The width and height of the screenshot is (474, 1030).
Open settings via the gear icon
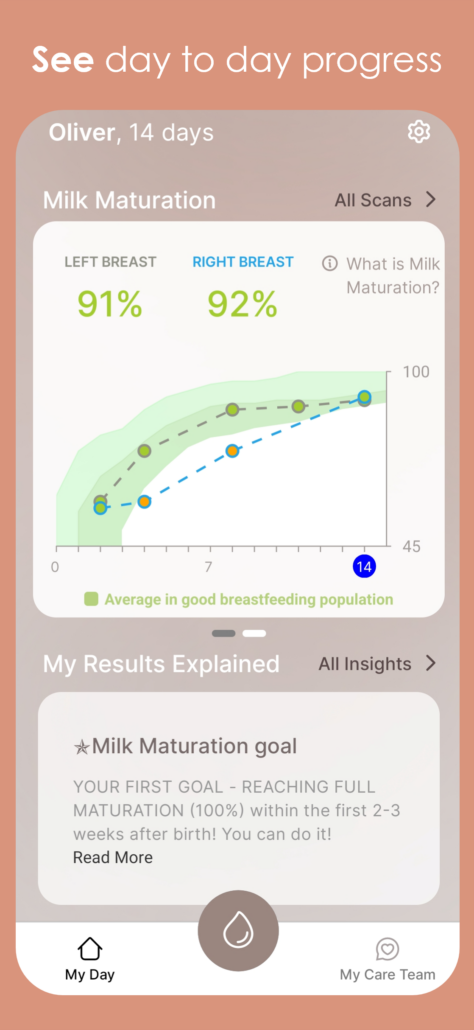click(x=418, y=132)
